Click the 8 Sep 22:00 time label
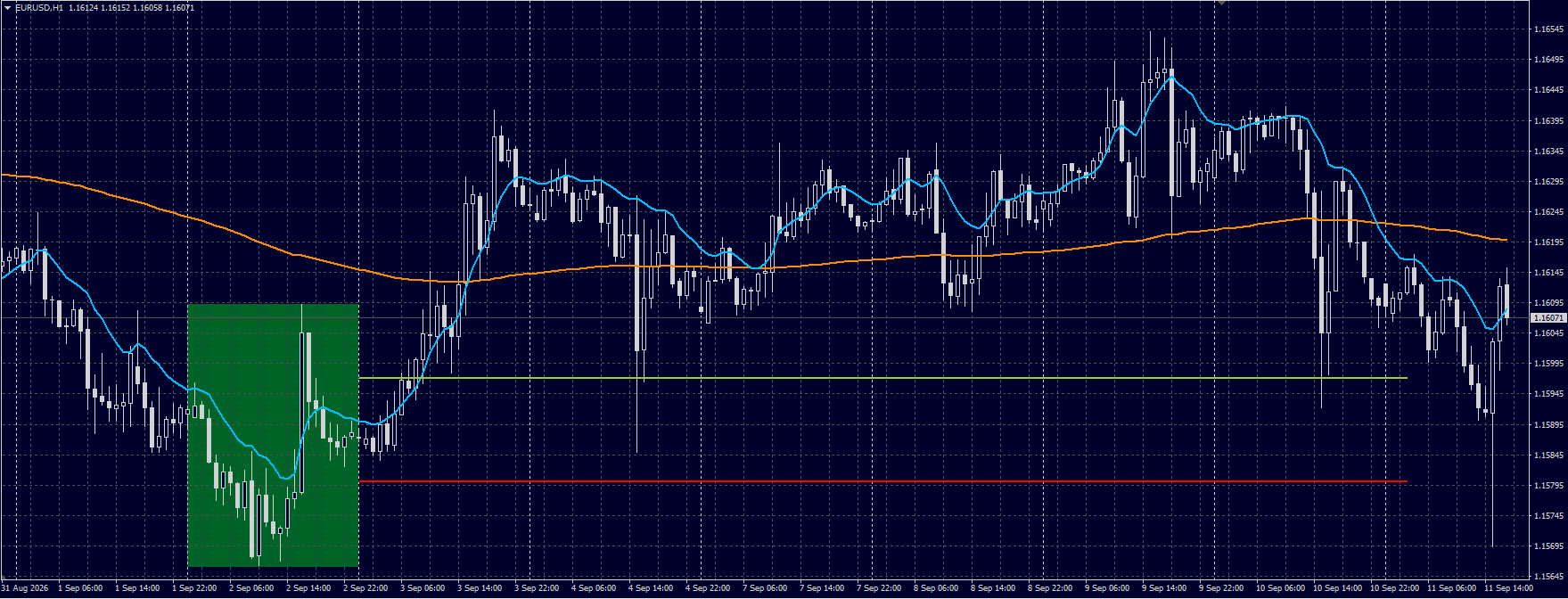 [1050, 588]
